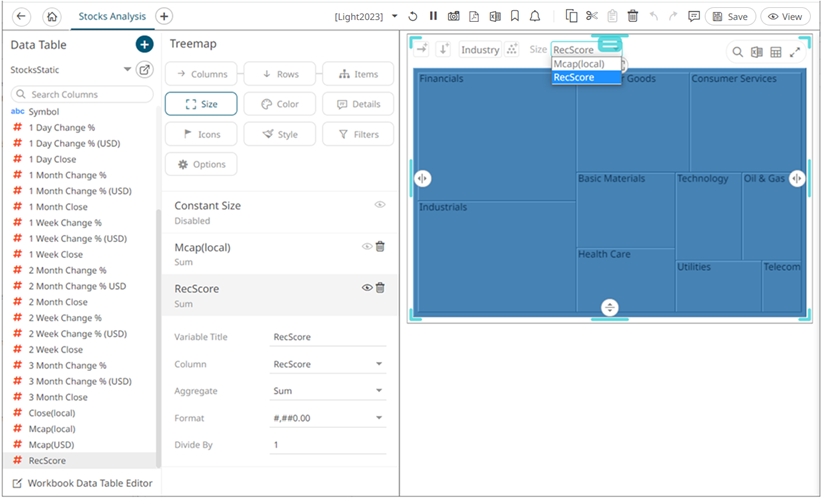
Task: Toggle the eye icon for Mcap(local)
Action: coord(367,246)
